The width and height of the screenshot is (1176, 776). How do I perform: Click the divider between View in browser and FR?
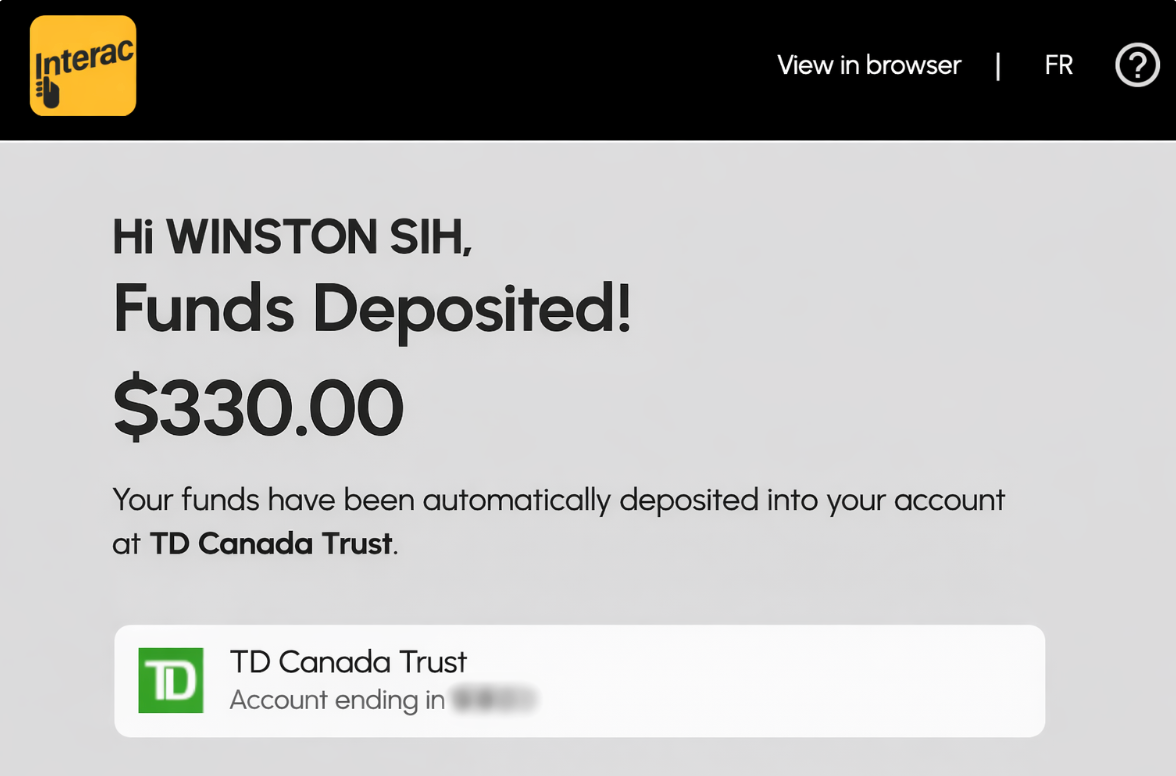coord(998,66)
